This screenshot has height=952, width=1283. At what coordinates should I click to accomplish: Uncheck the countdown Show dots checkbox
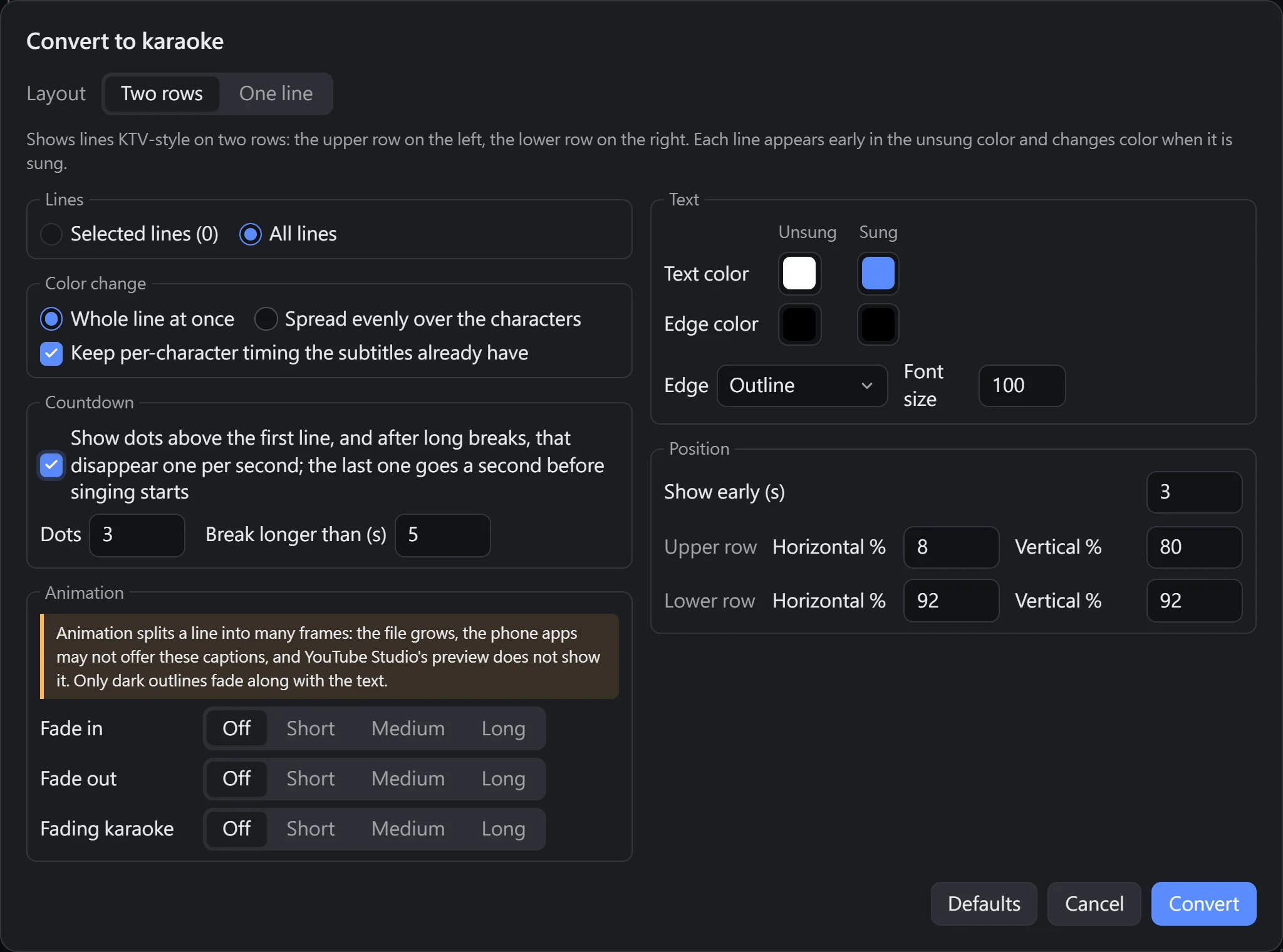click(51, 465)
